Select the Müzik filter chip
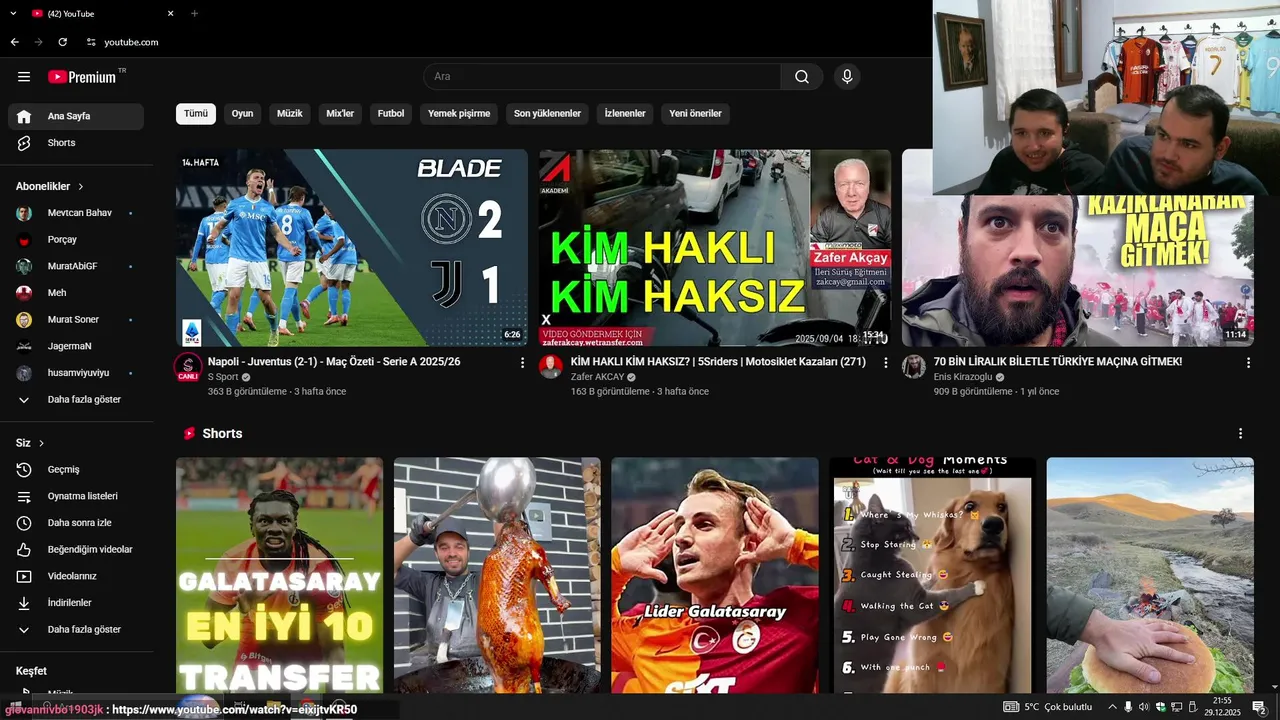1280x720 pixels. pos(290,114)
